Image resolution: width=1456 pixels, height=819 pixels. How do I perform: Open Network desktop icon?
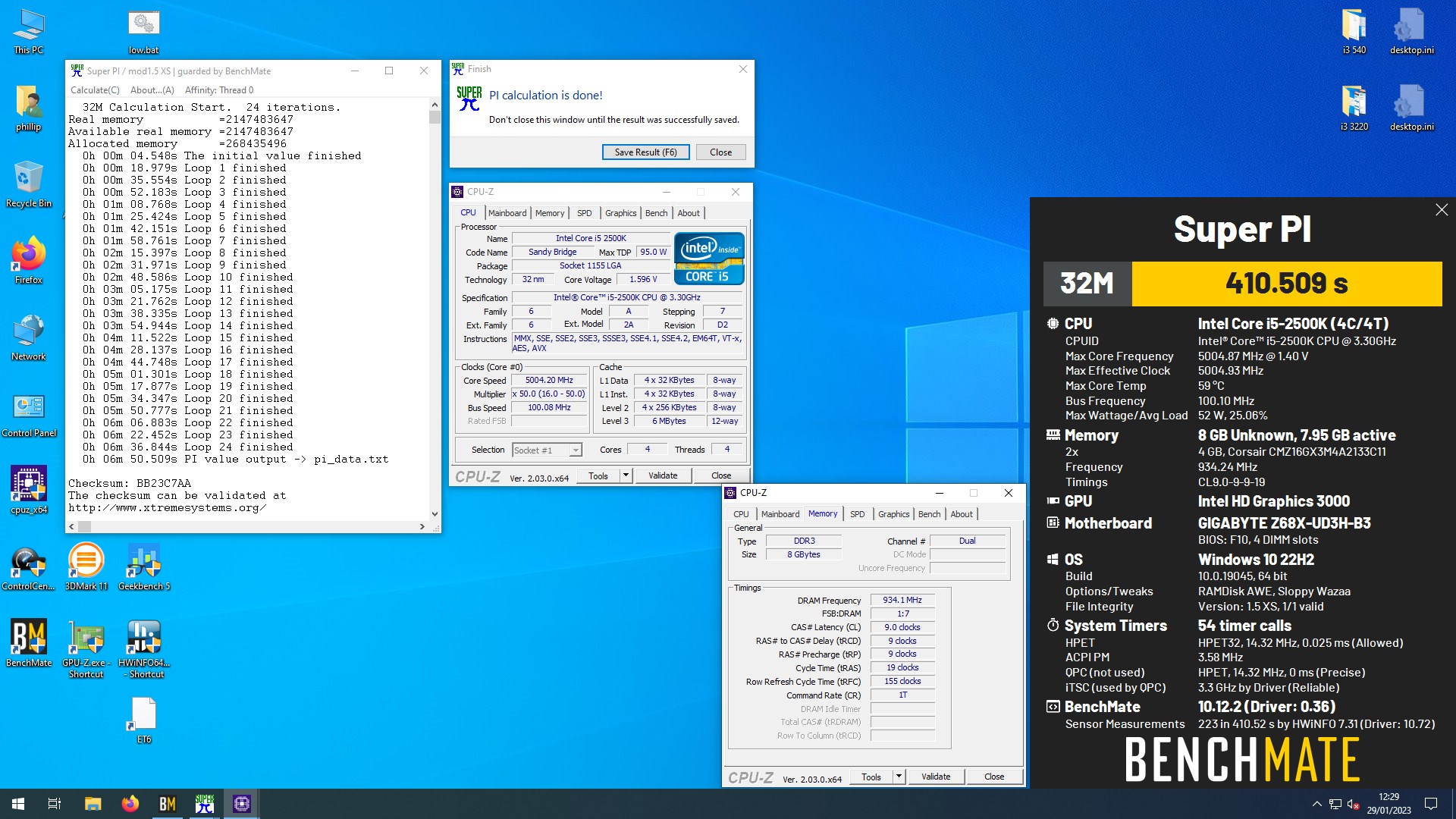pyautogui.click(x=29, y=337)
